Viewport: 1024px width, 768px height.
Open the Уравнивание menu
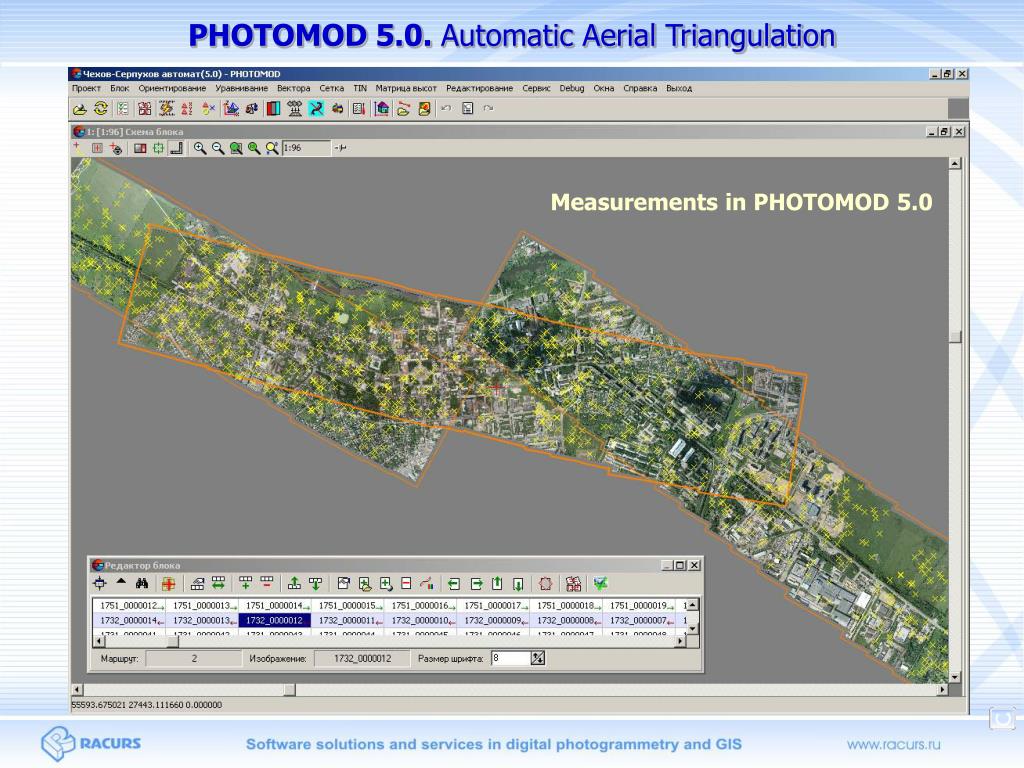click(242, 88)
